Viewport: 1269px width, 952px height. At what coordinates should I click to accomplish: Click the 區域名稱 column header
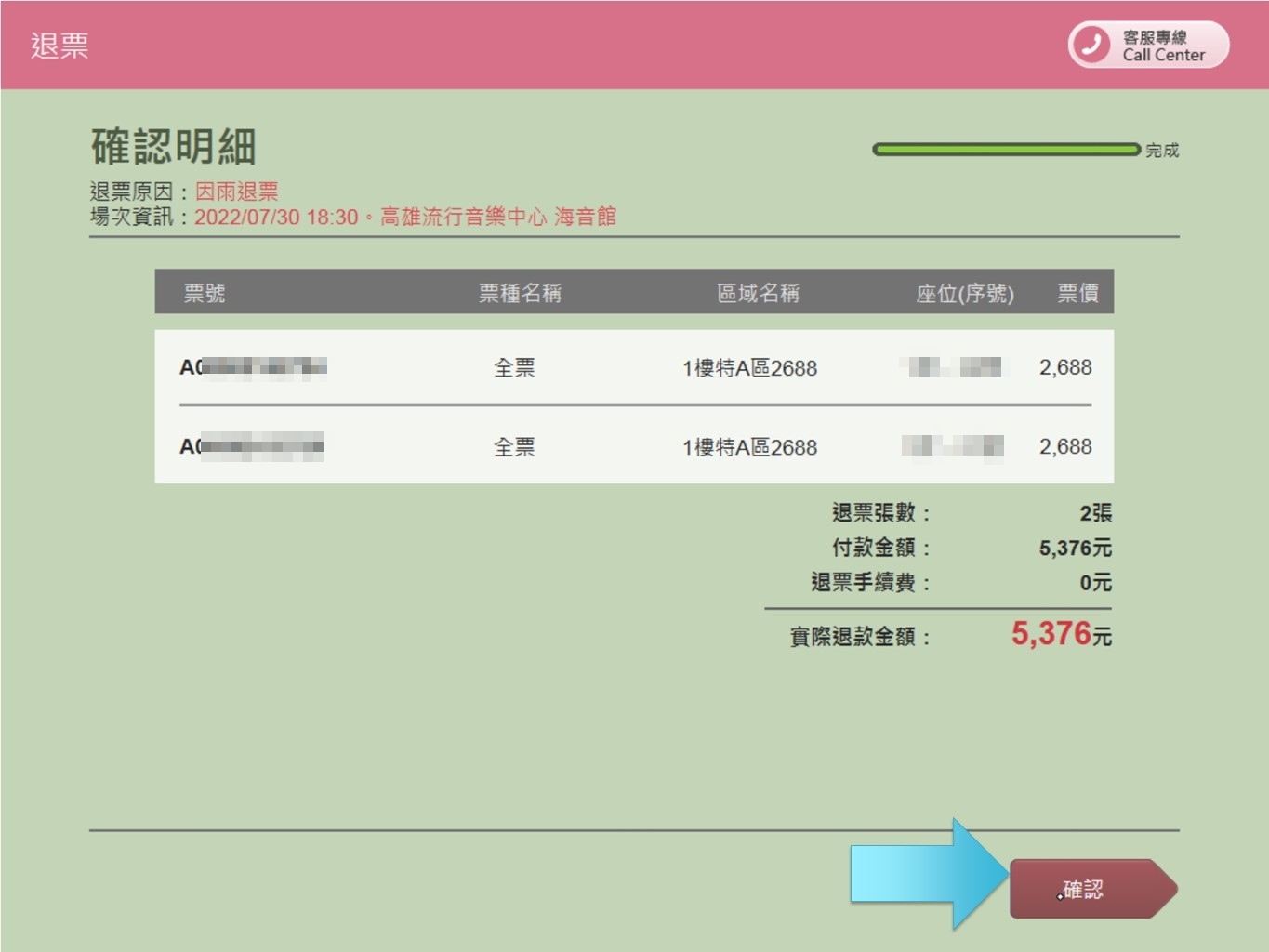click(x=758, y=293)
